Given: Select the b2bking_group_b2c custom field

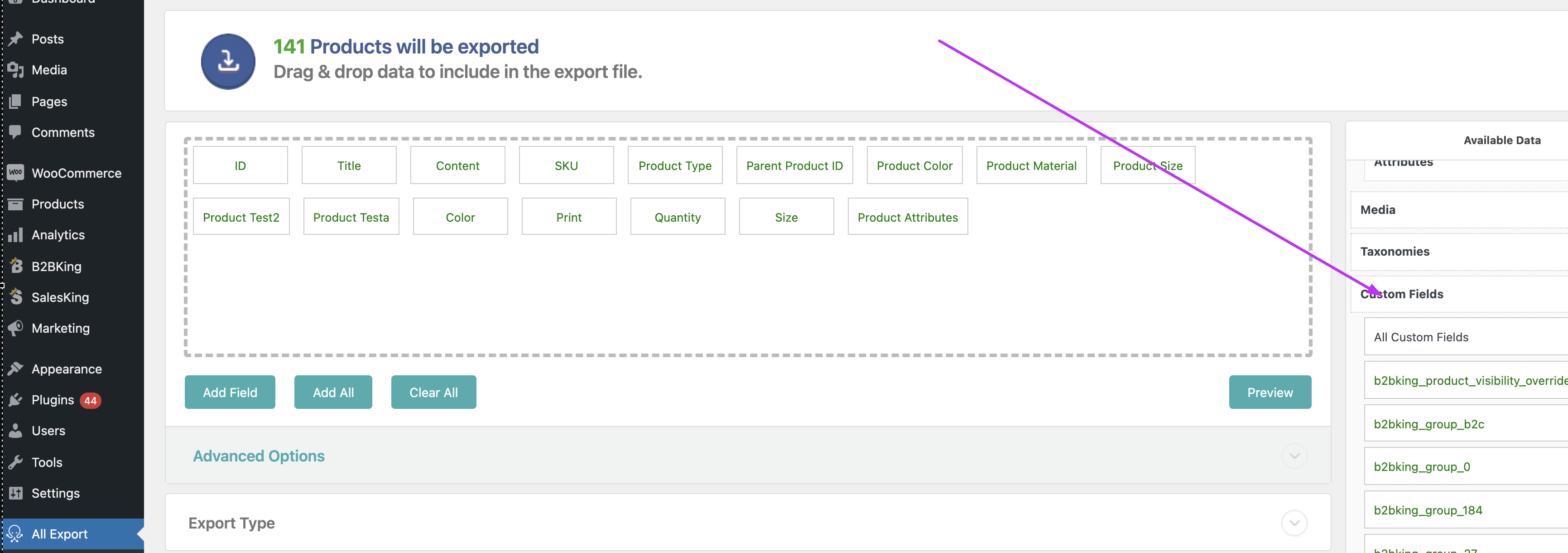Looking at the screenshot, I should point(1466,424).
